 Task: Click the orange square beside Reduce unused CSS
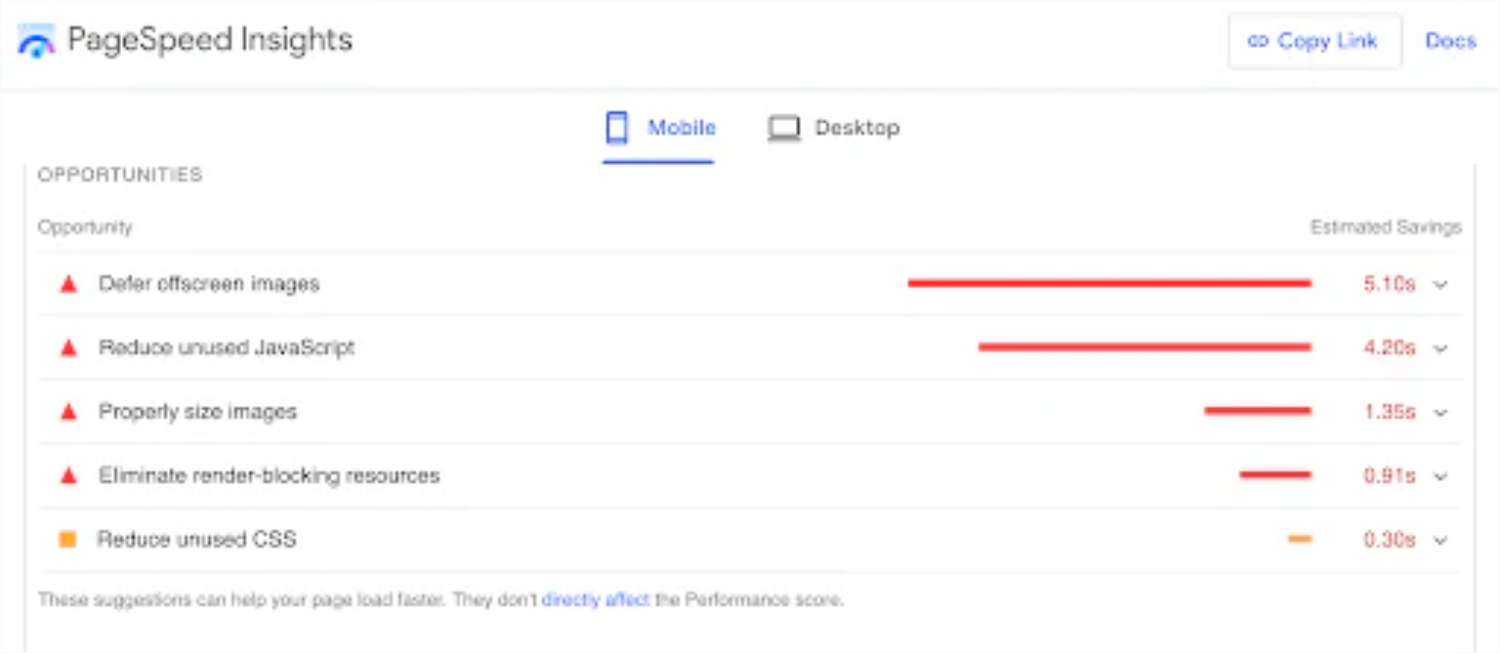[x=67, y=538]
